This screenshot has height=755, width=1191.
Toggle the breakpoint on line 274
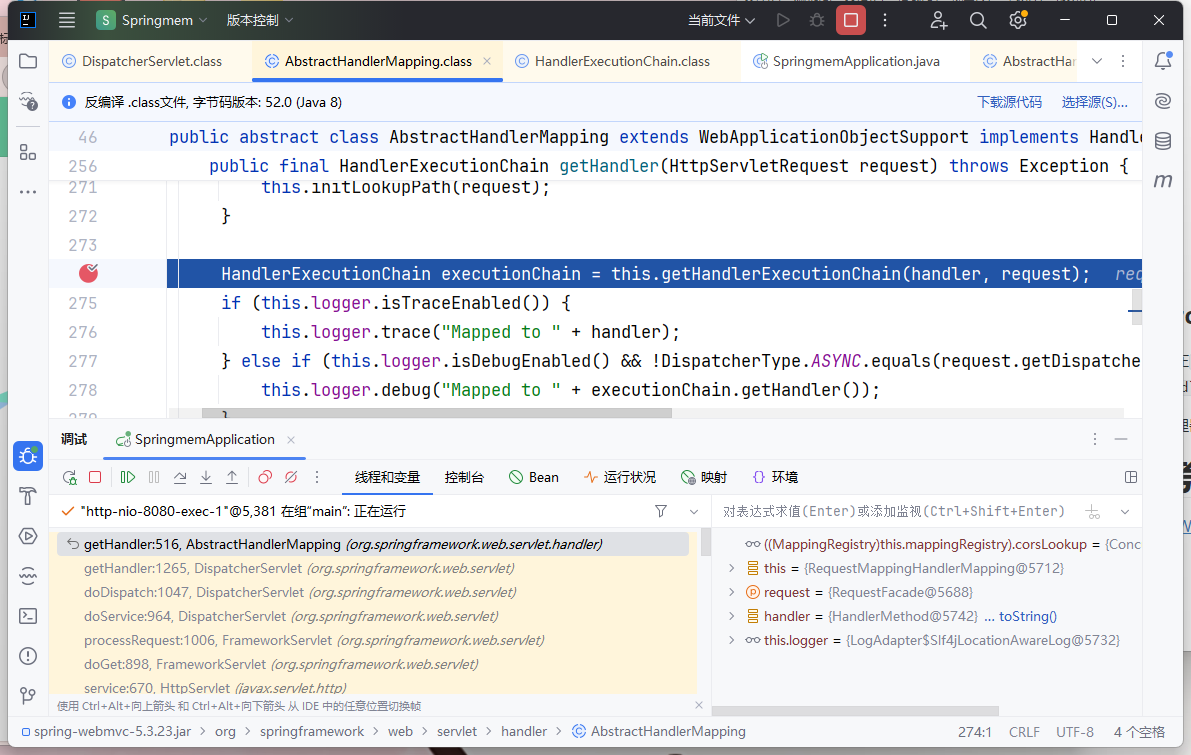[90, 273]
